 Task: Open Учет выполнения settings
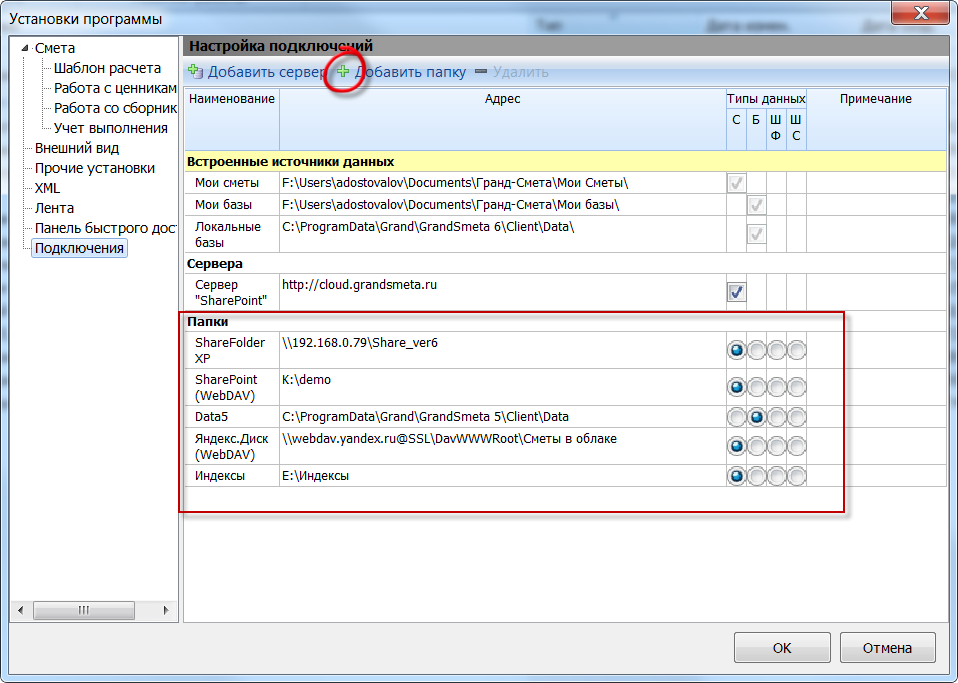pyautogui.click(x=111, y=128)
